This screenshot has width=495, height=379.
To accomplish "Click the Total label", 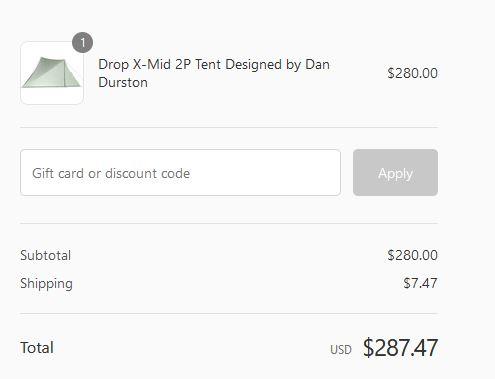I will click(x=37, y=348).
